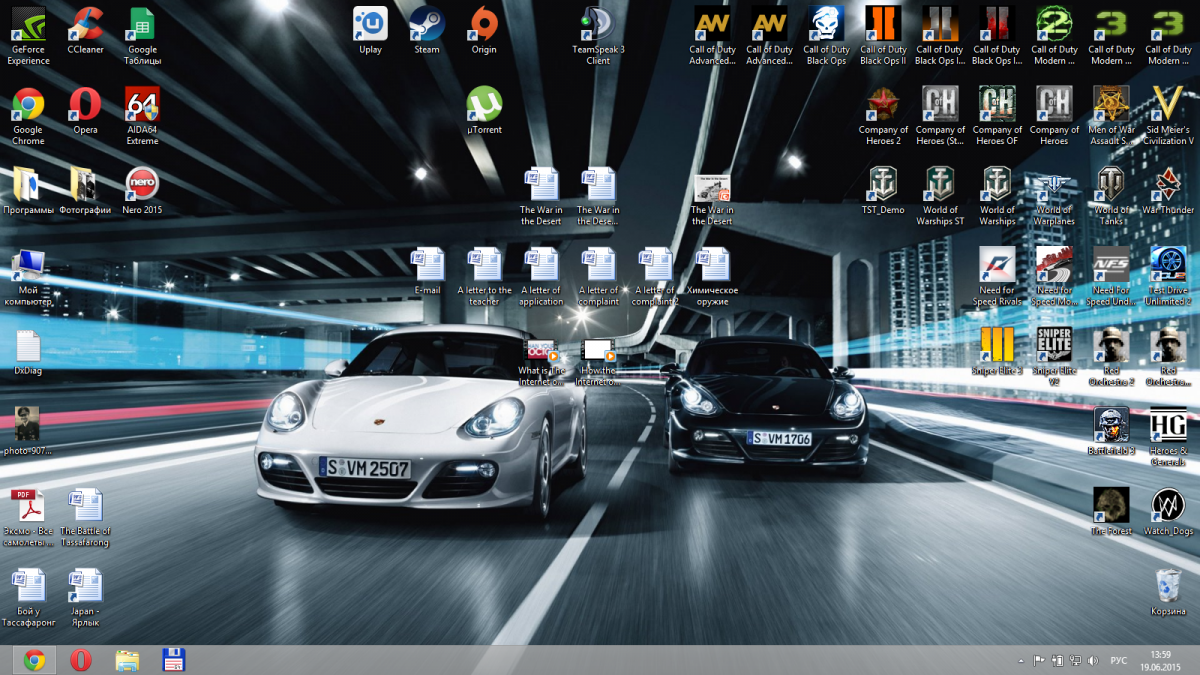1200x675 pixels.
Task: Select the Химическое оружие document
Action: [713, 266]
